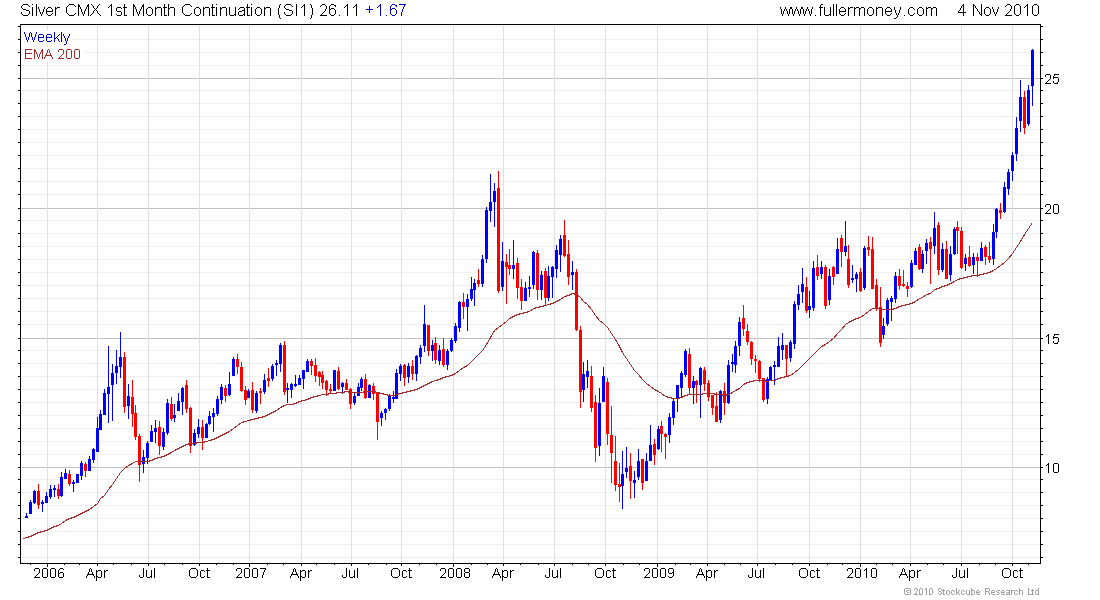Image resolution: width=1100 pixels, height=600 pixels.
Task: Click the 15 price axis label
Action: (x=1052, y=339)
